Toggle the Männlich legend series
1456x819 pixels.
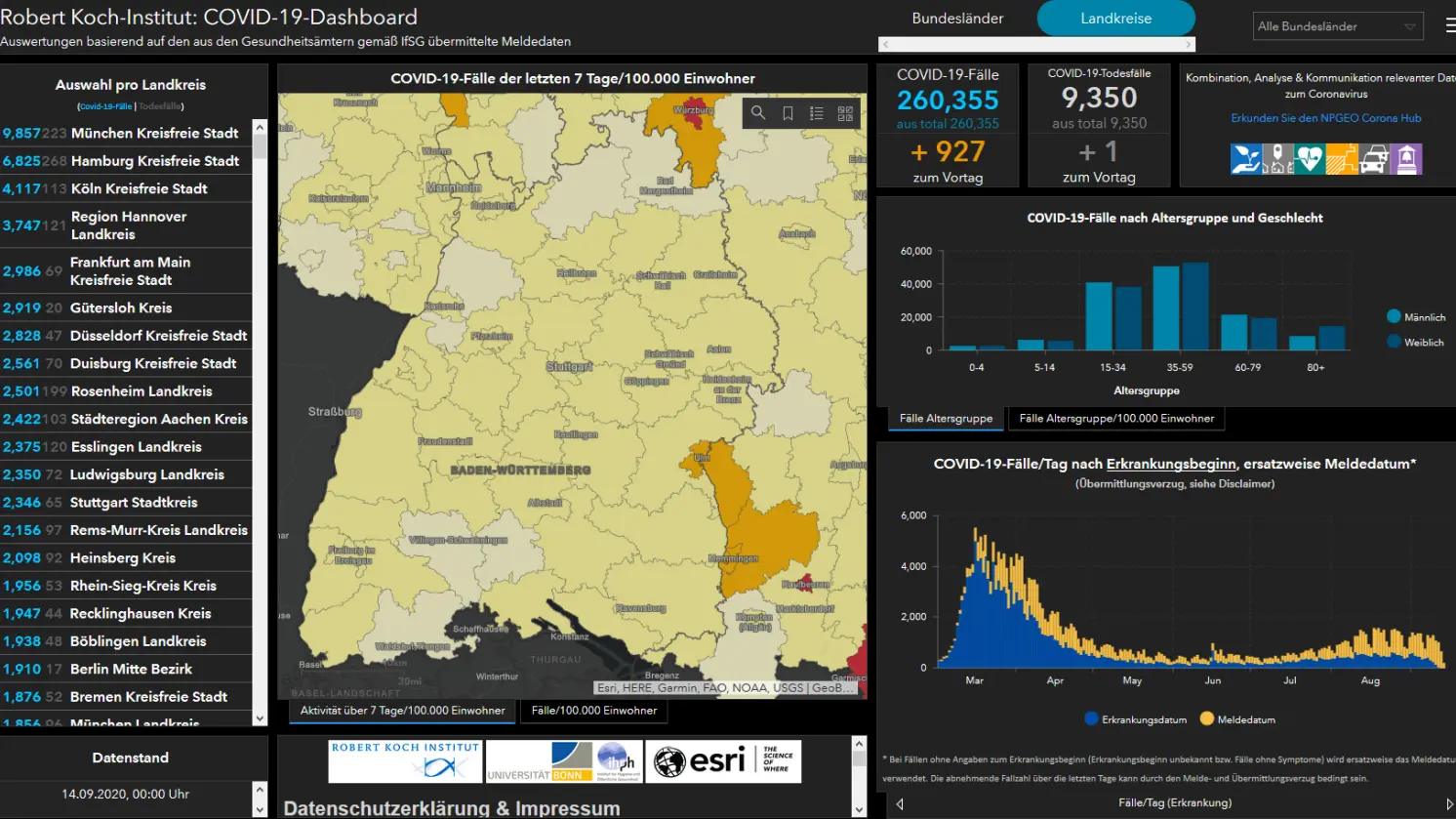coord(1416,316)
